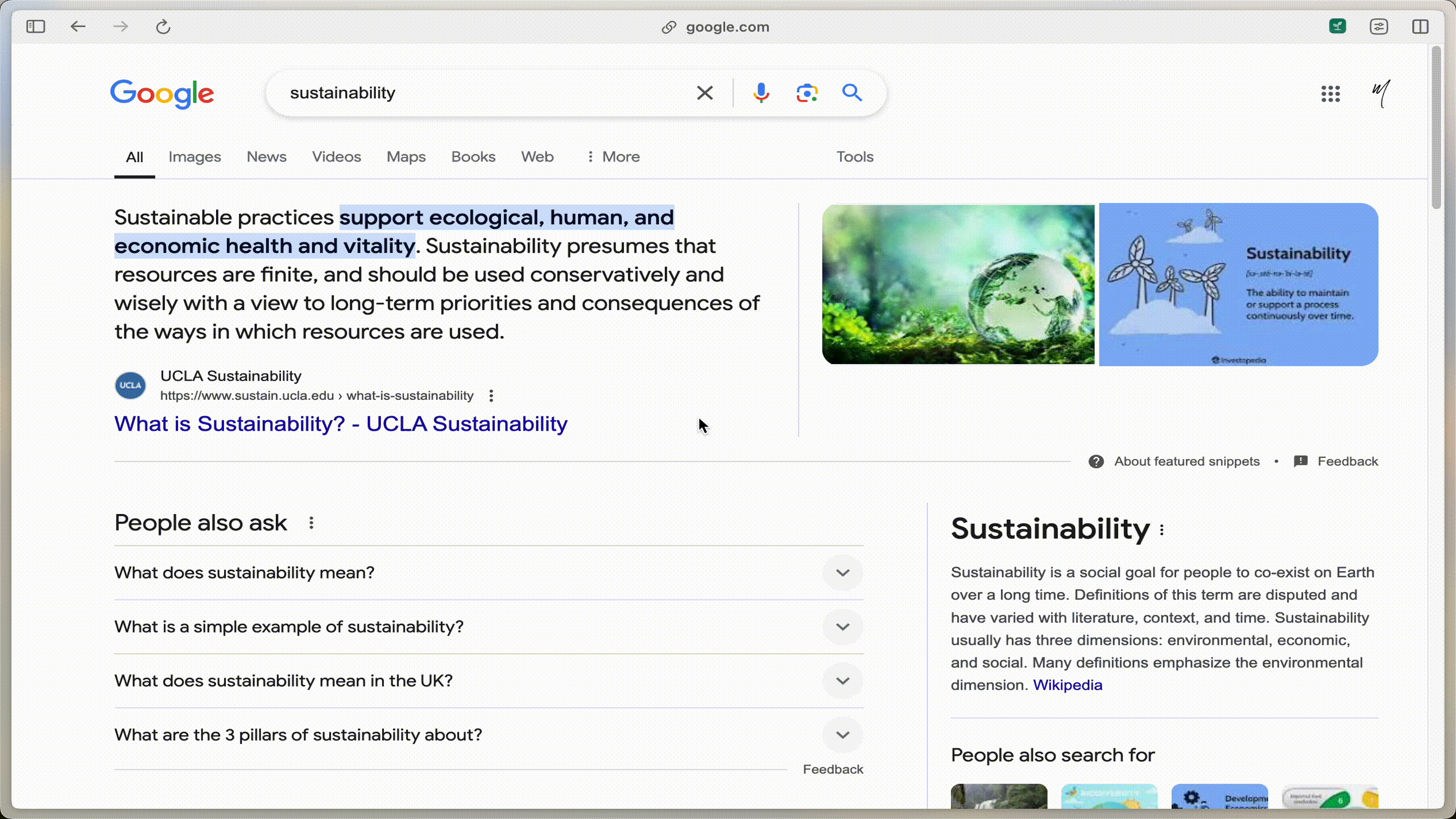Expand 'What are the 3 pillars' question
The width and height of the screenshot is (1456, 819).
click(x=842, y=735)
